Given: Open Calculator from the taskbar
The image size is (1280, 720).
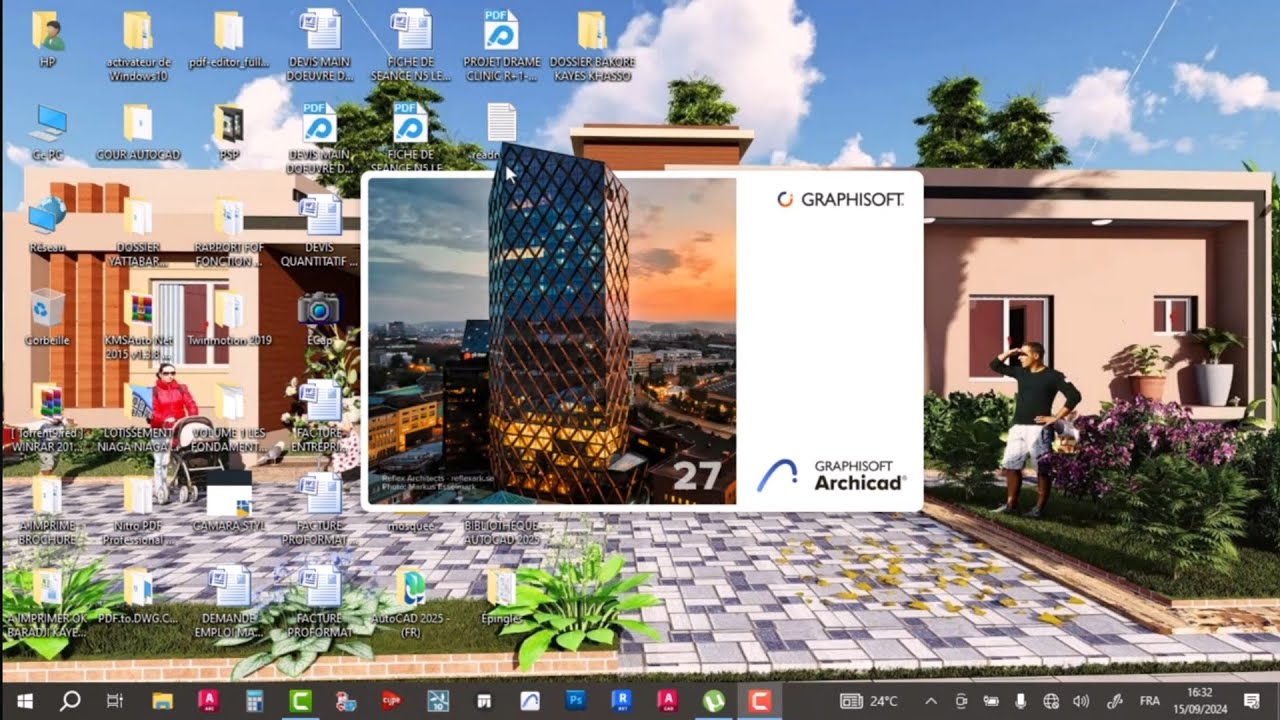Looking at the screenshot, I should [254, 700].
